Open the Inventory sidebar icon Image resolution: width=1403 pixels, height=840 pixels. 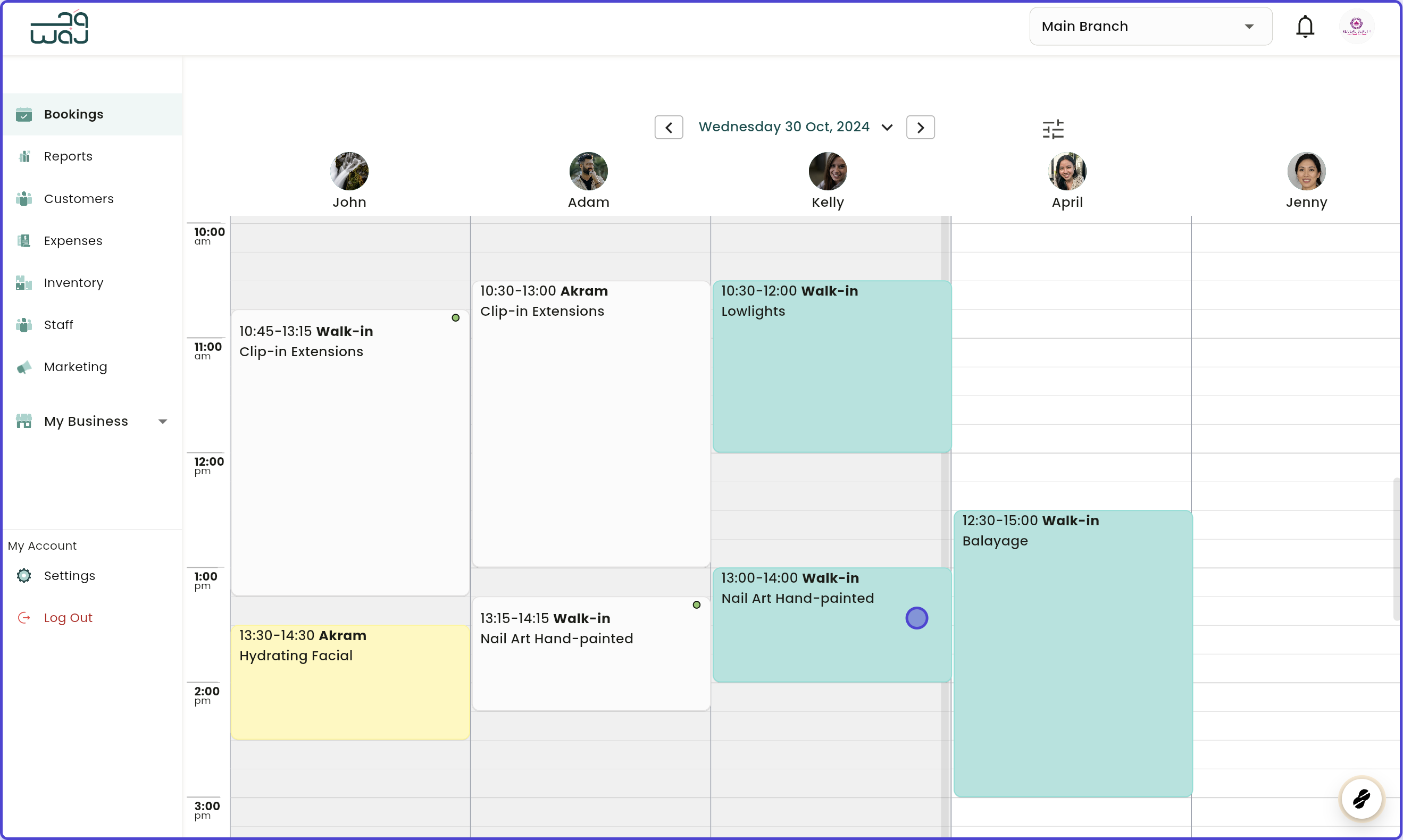coord(24,282)
